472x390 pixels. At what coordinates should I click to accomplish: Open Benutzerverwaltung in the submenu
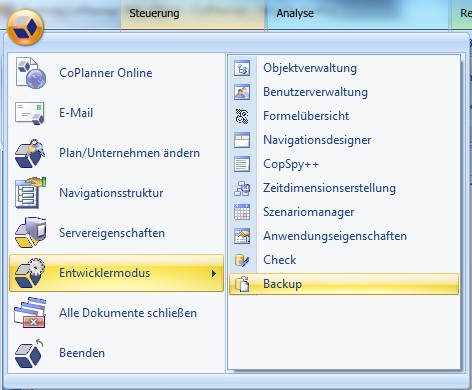click(x=344, y=92)
